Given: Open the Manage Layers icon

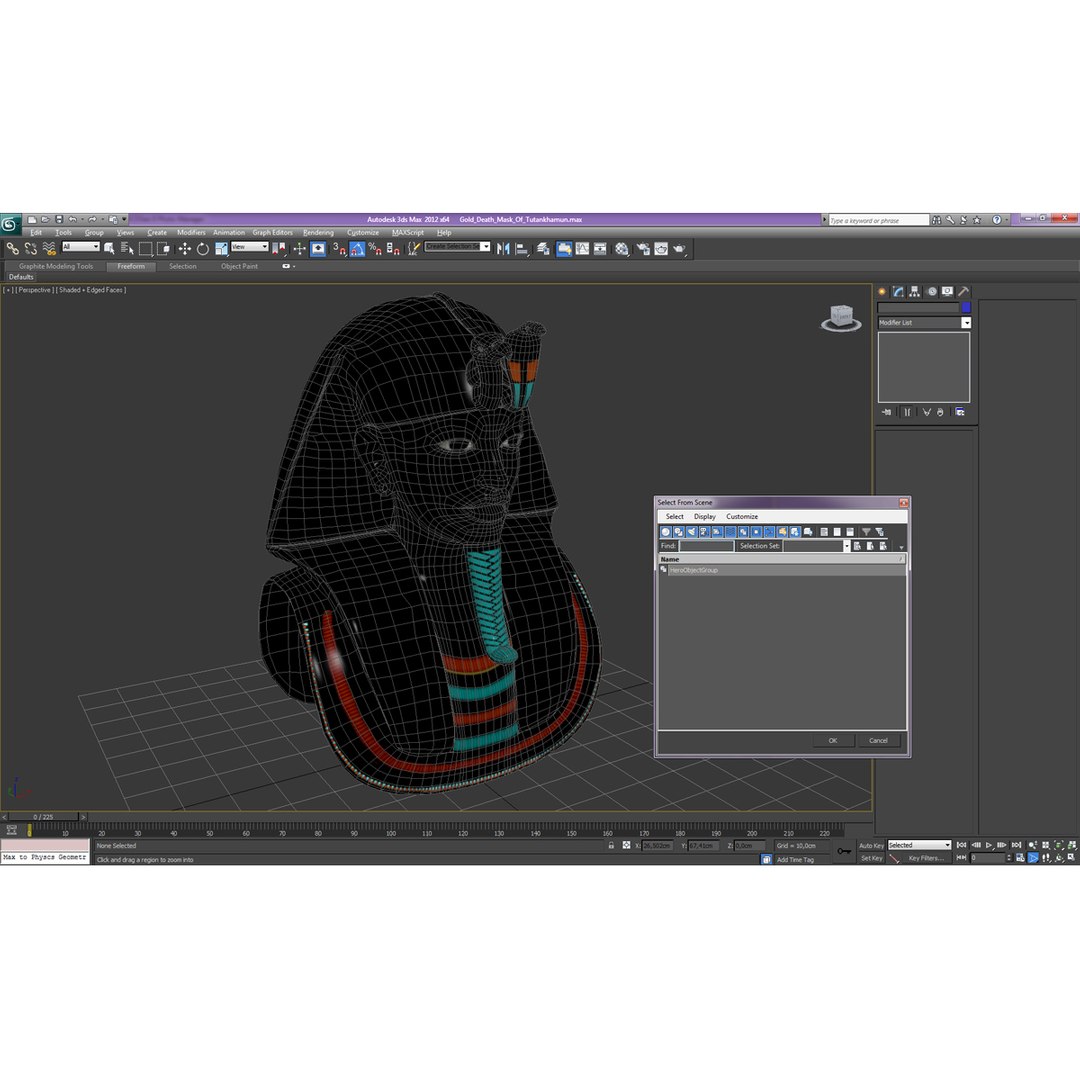Looking at the screenshot, I should [543, 249].
